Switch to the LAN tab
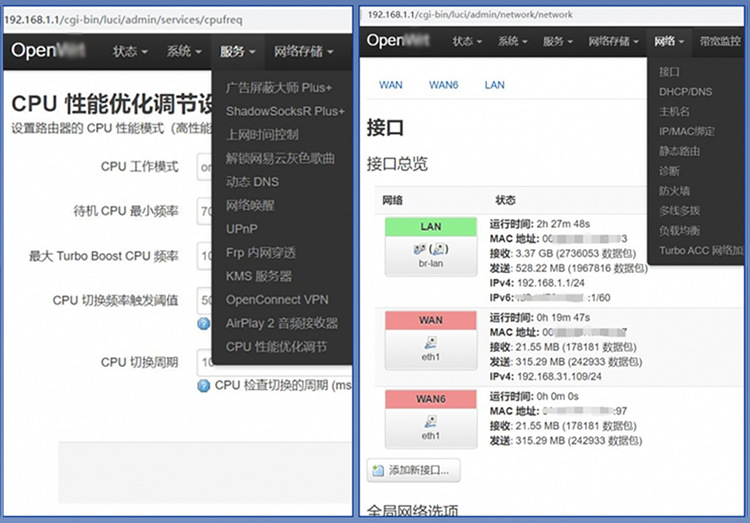Image resolution: width=750 pixels, height=523 pixels. click(x=494, y=85)
